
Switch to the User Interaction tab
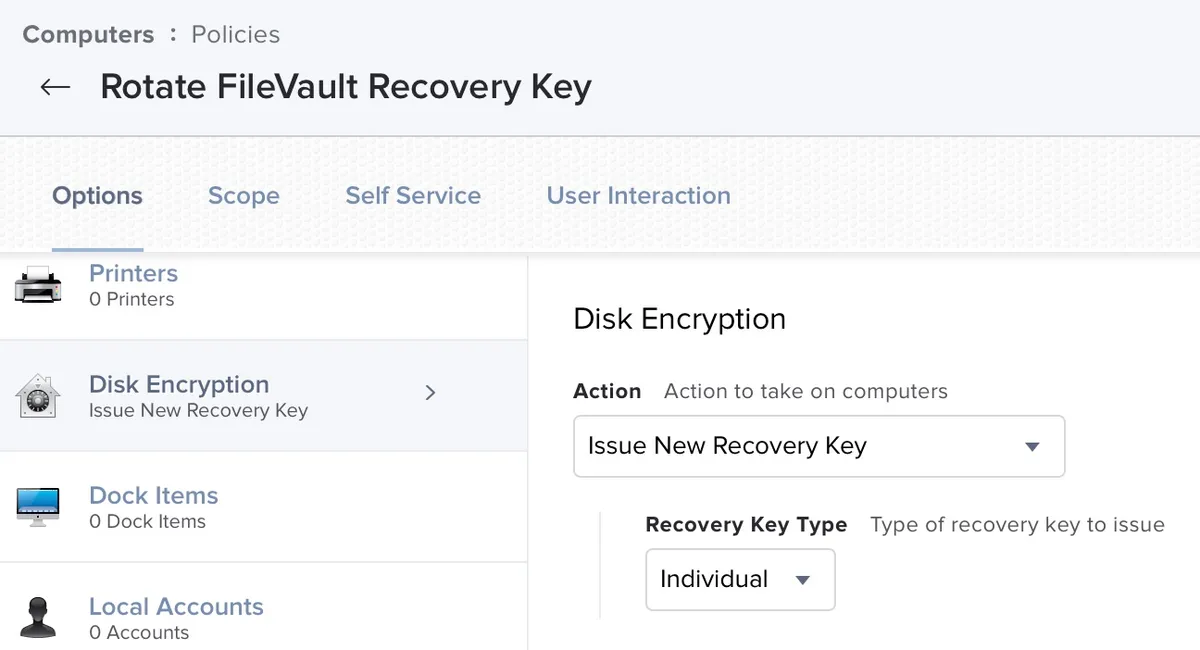(638, 196)
